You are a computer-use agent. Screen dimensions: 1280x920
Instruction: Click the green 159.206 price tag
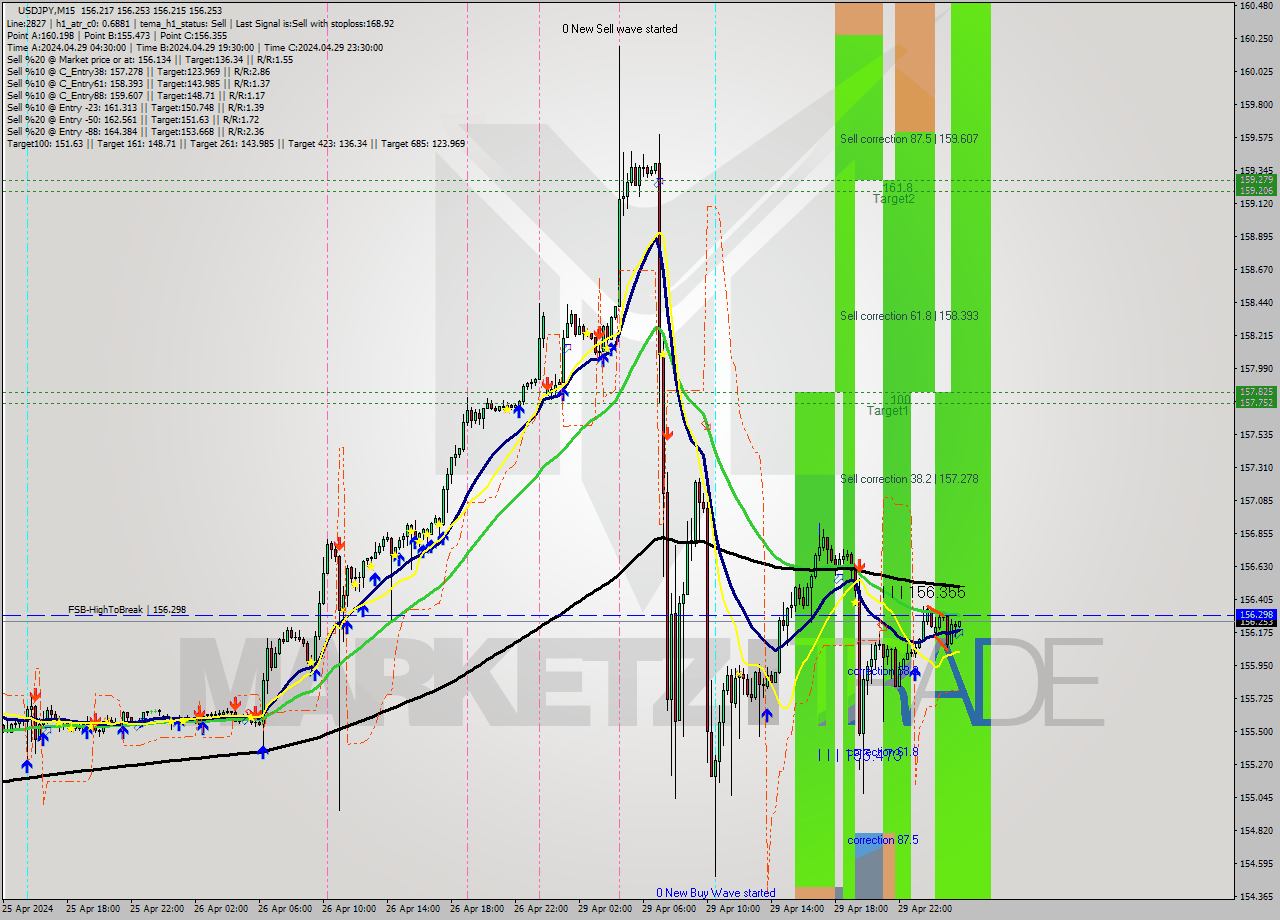point(1256,190)
